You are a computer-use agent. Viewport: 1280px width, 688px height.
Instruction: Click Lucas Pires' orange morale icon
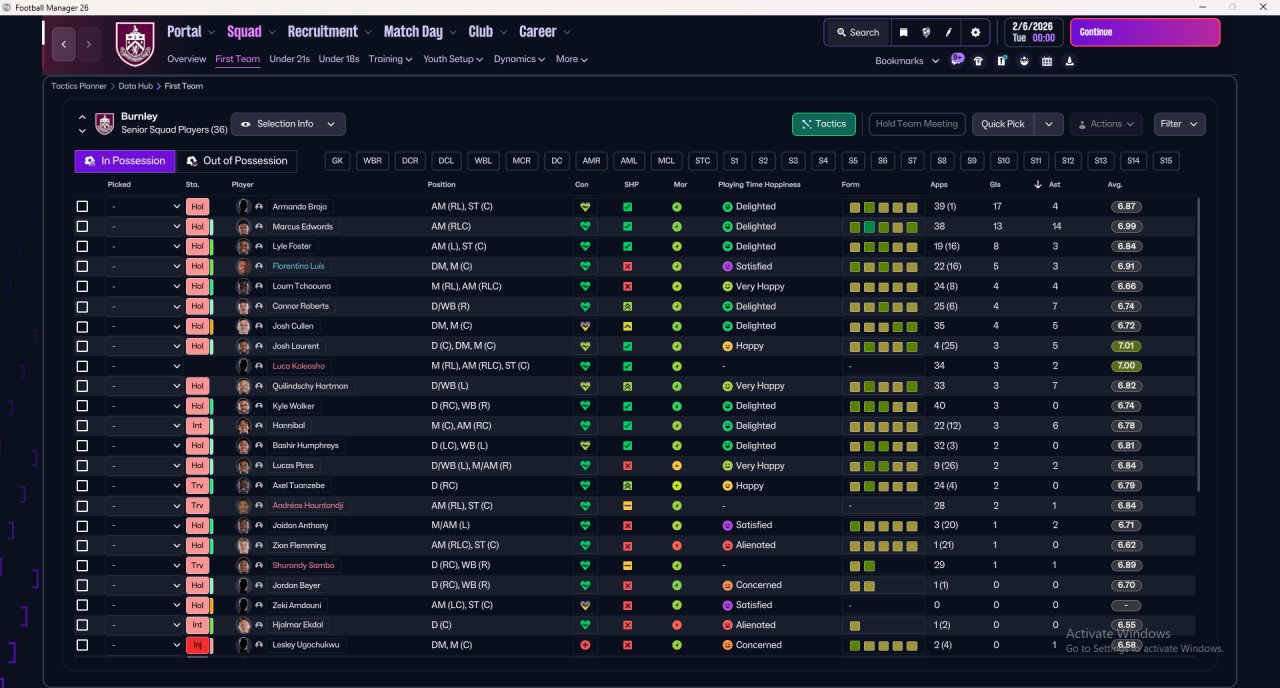pos(677,466)
